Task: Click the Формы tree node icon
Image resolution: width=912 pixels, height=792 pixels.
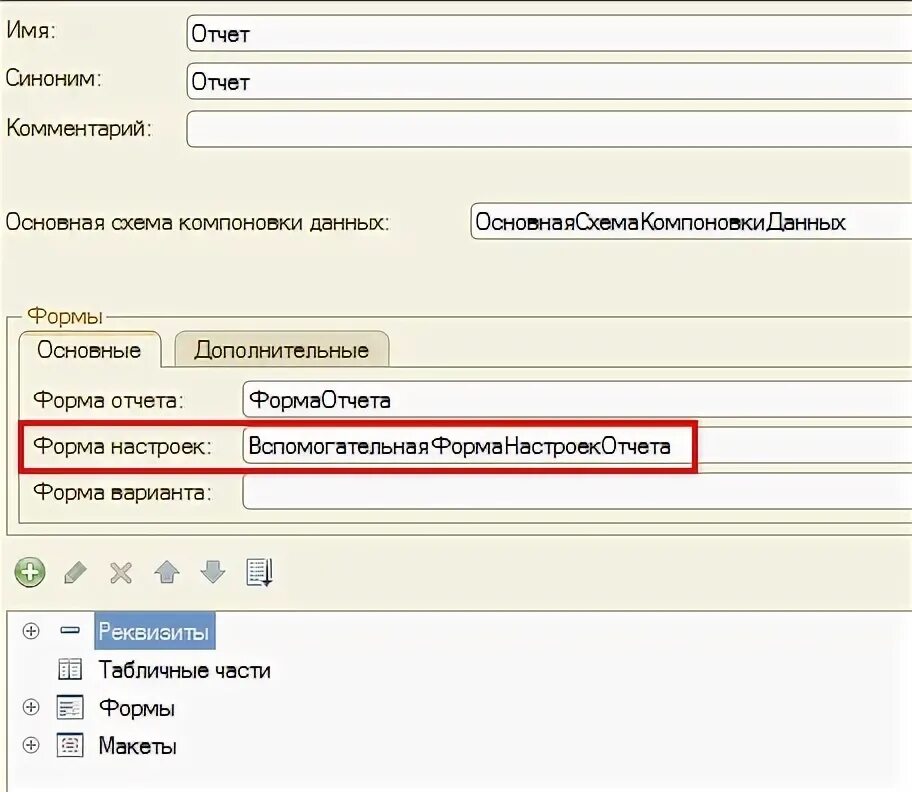Action: (x=70, y=707)
